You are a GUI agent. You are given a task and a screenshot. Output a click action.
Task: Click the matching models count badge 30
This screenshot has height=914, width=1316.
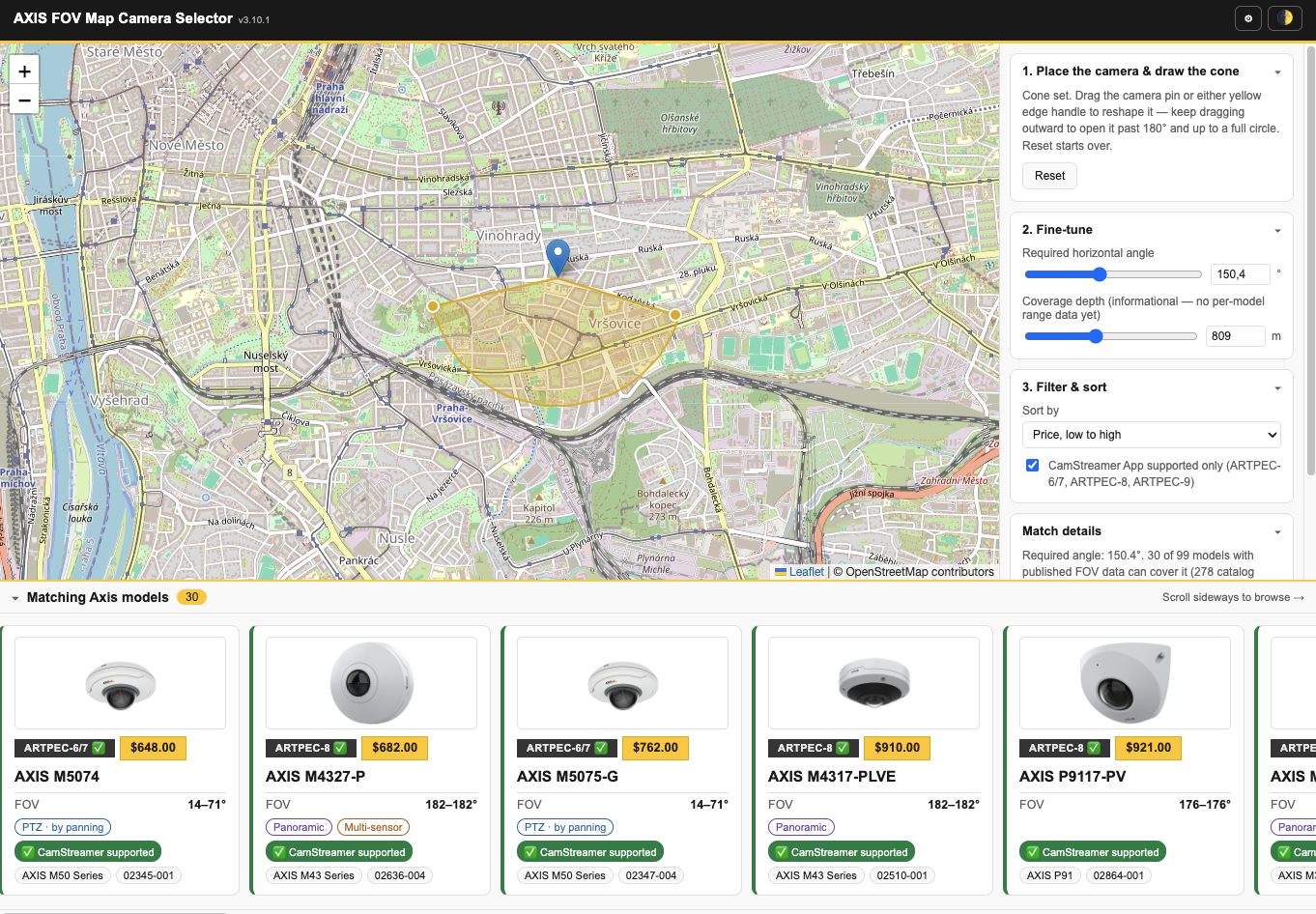click(191, 598)
